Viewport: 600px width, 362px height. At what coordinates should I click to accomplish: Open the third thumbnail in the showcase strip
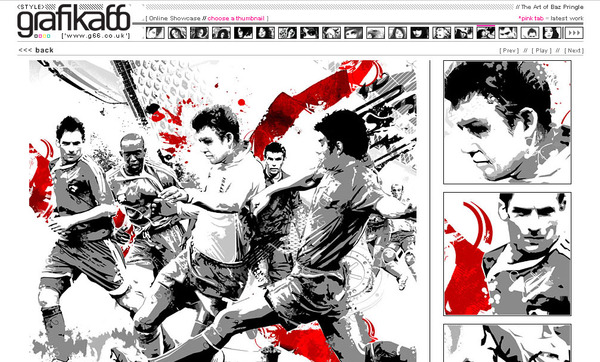click(x=199, y=33)
